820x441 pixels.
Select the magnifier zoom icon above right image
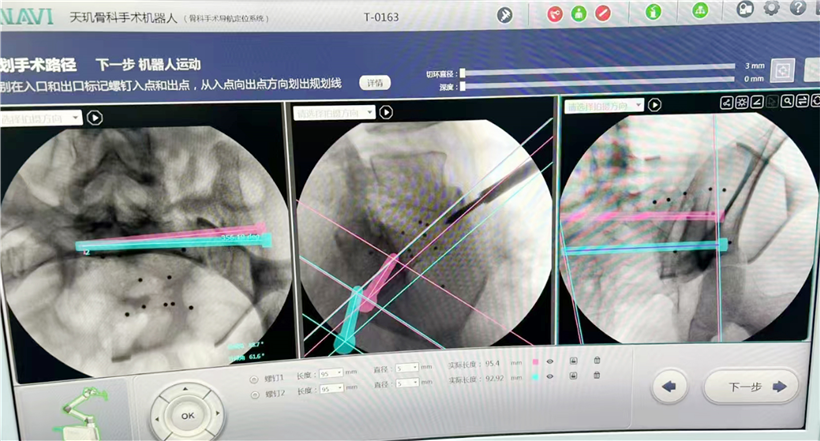click(788, 101)
